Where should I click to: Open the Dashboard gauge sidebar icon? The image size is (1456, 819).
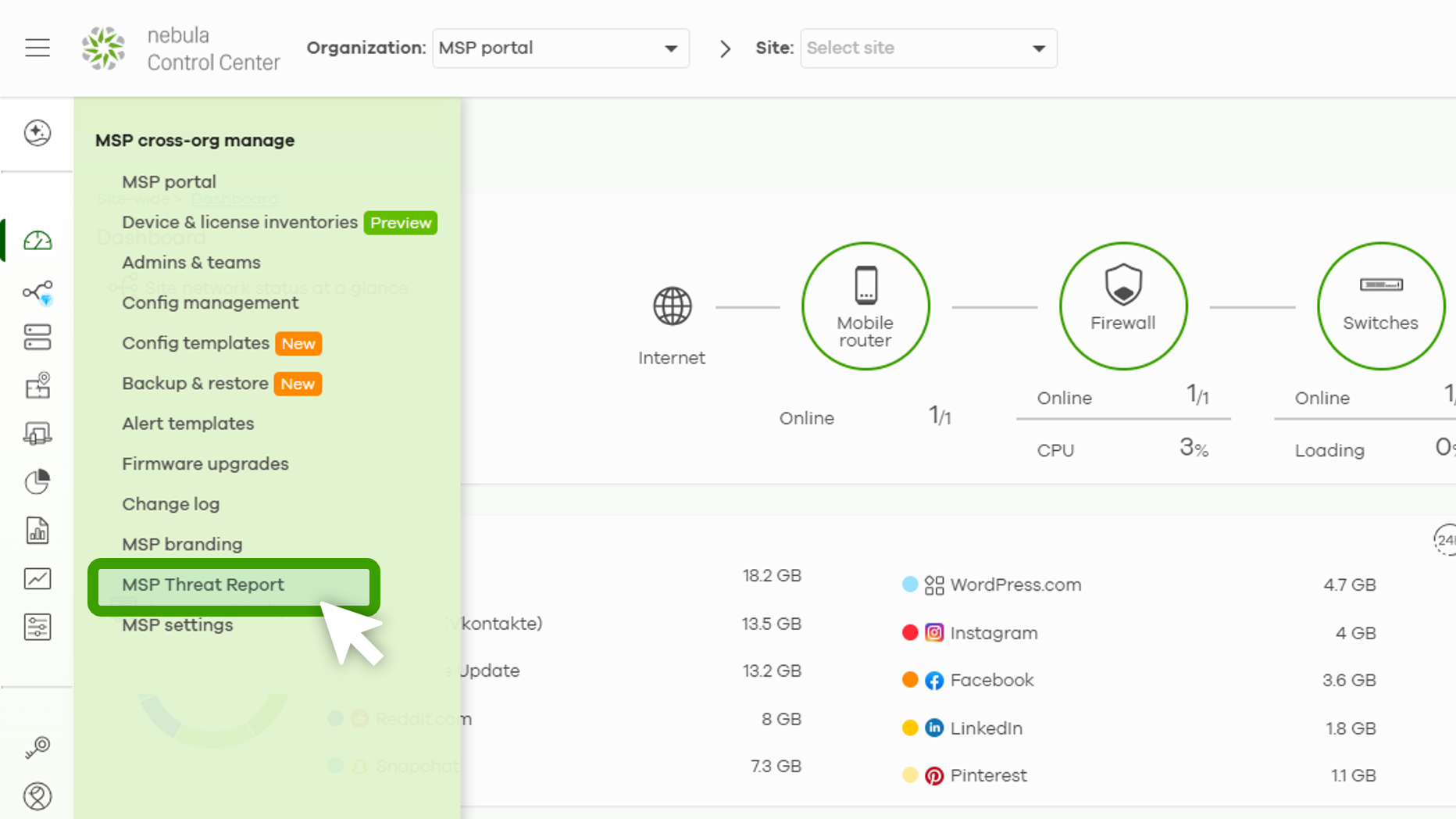point(37,241)
